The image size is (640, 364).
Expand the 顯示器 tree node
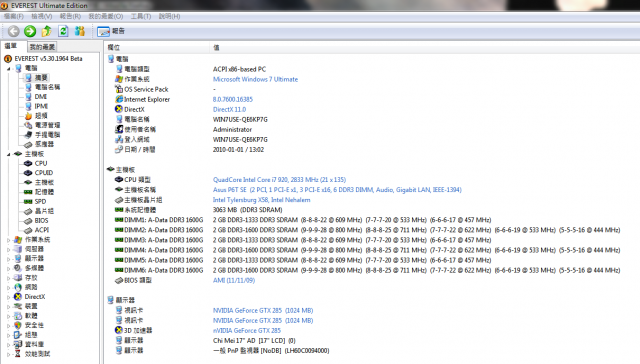point(9,259)
